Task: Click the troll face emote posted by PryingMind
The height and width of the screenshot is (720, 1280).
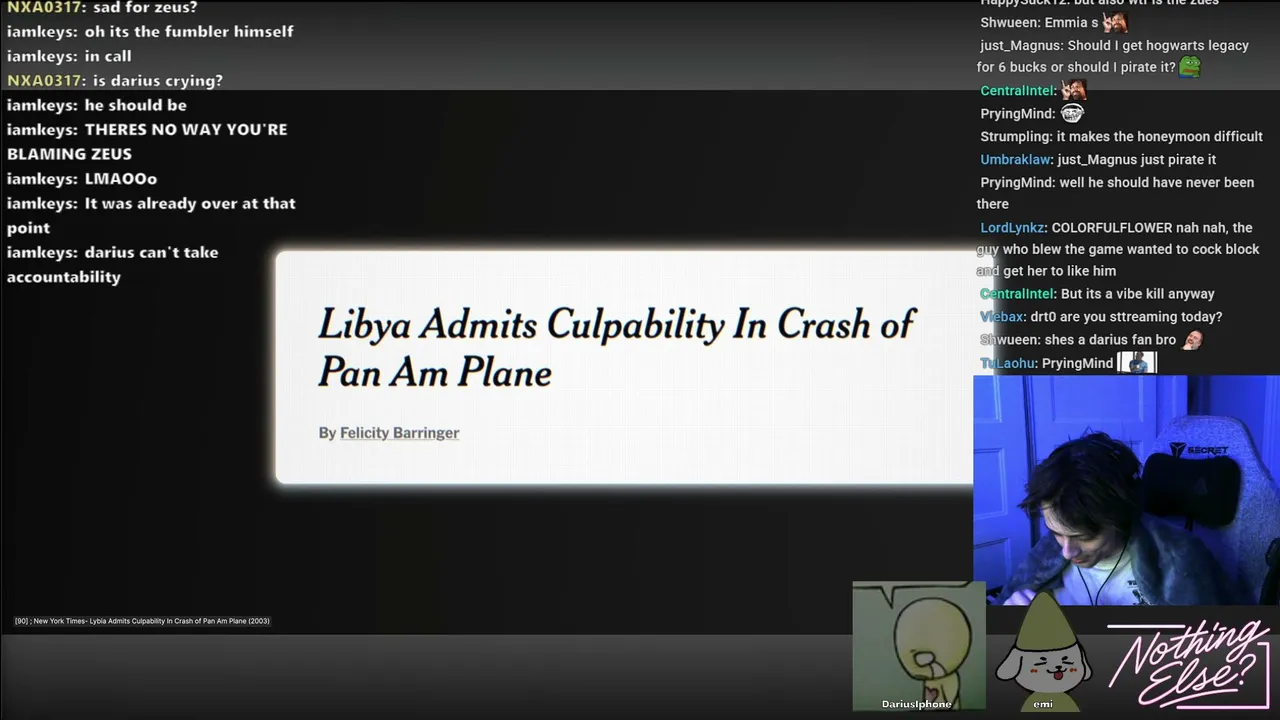Action: [x=1072, y=113]
